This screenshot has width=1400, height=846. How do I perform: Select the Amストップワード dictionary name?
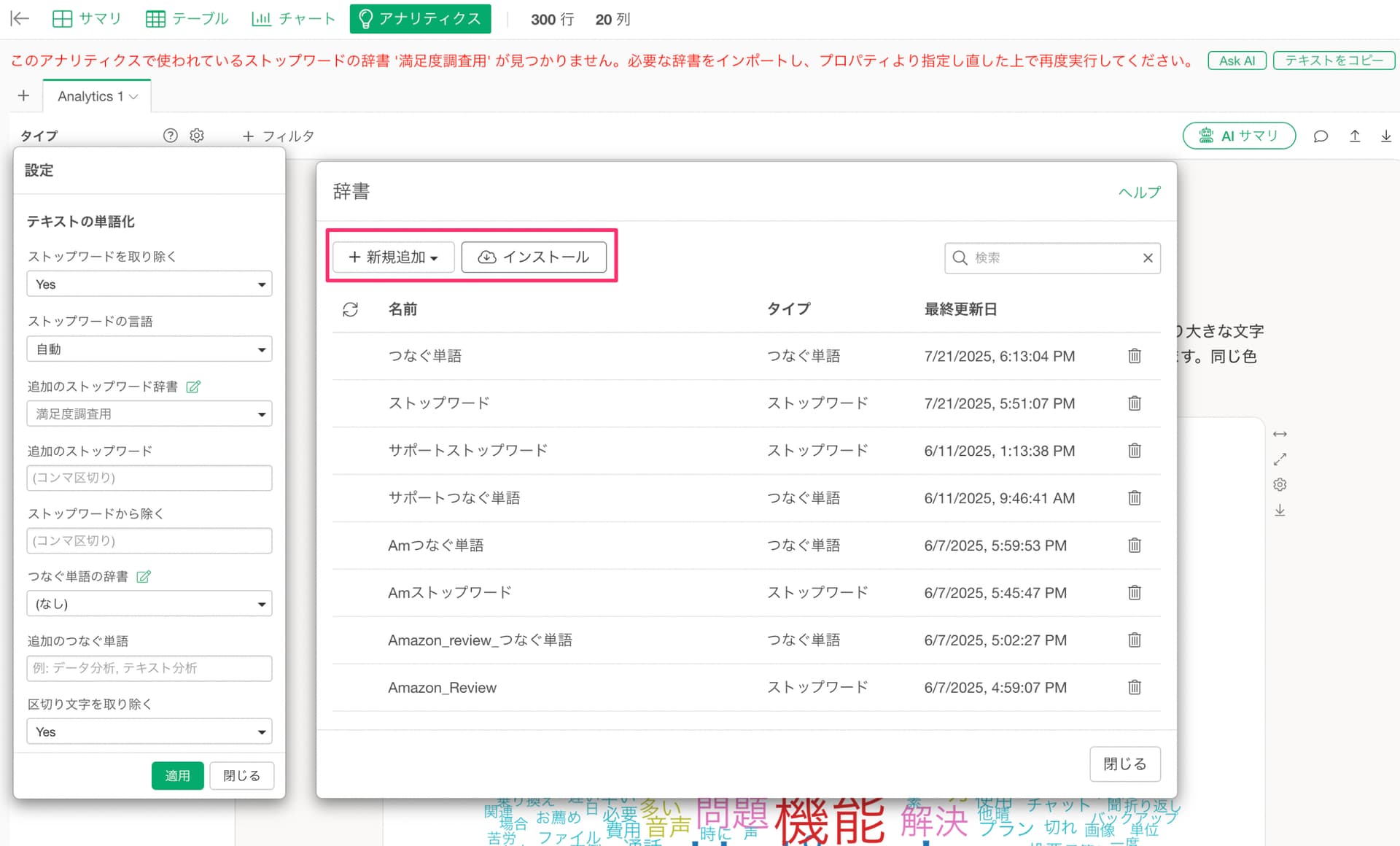pos(449,593)
